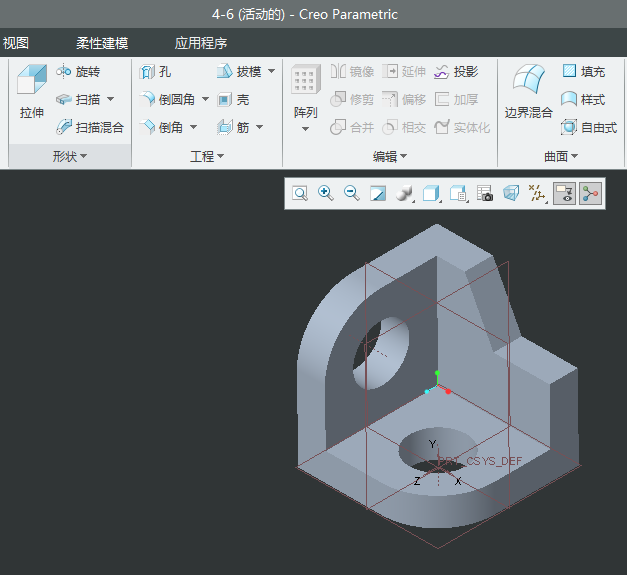Click the 偏移 (Offset) tool

(404, 99)
